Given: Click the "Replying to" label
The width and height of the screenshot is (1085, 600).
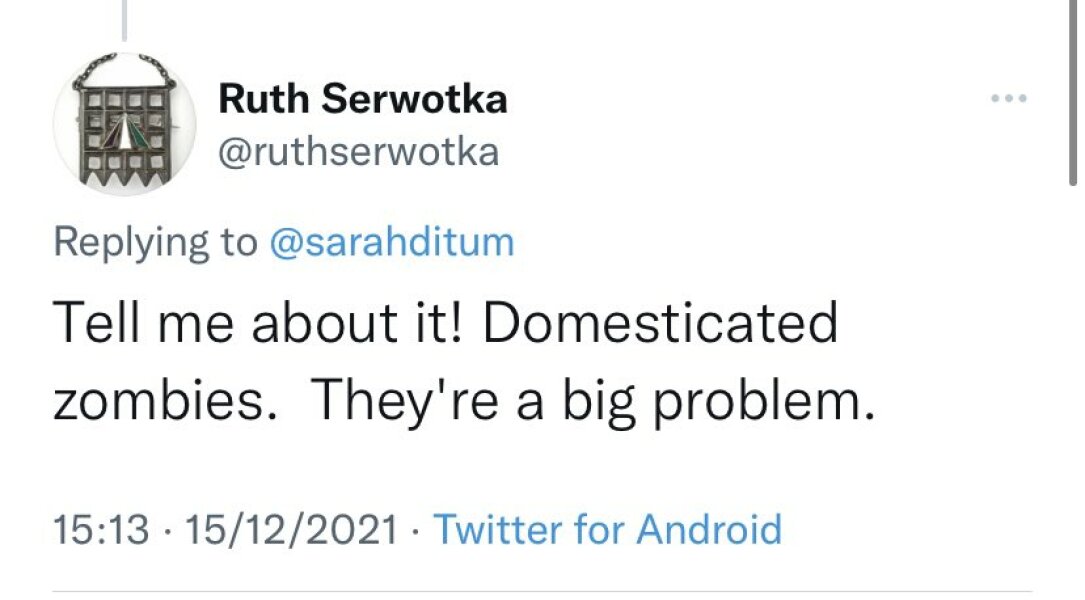Looking at the screenshot, I should click(155, 242).
